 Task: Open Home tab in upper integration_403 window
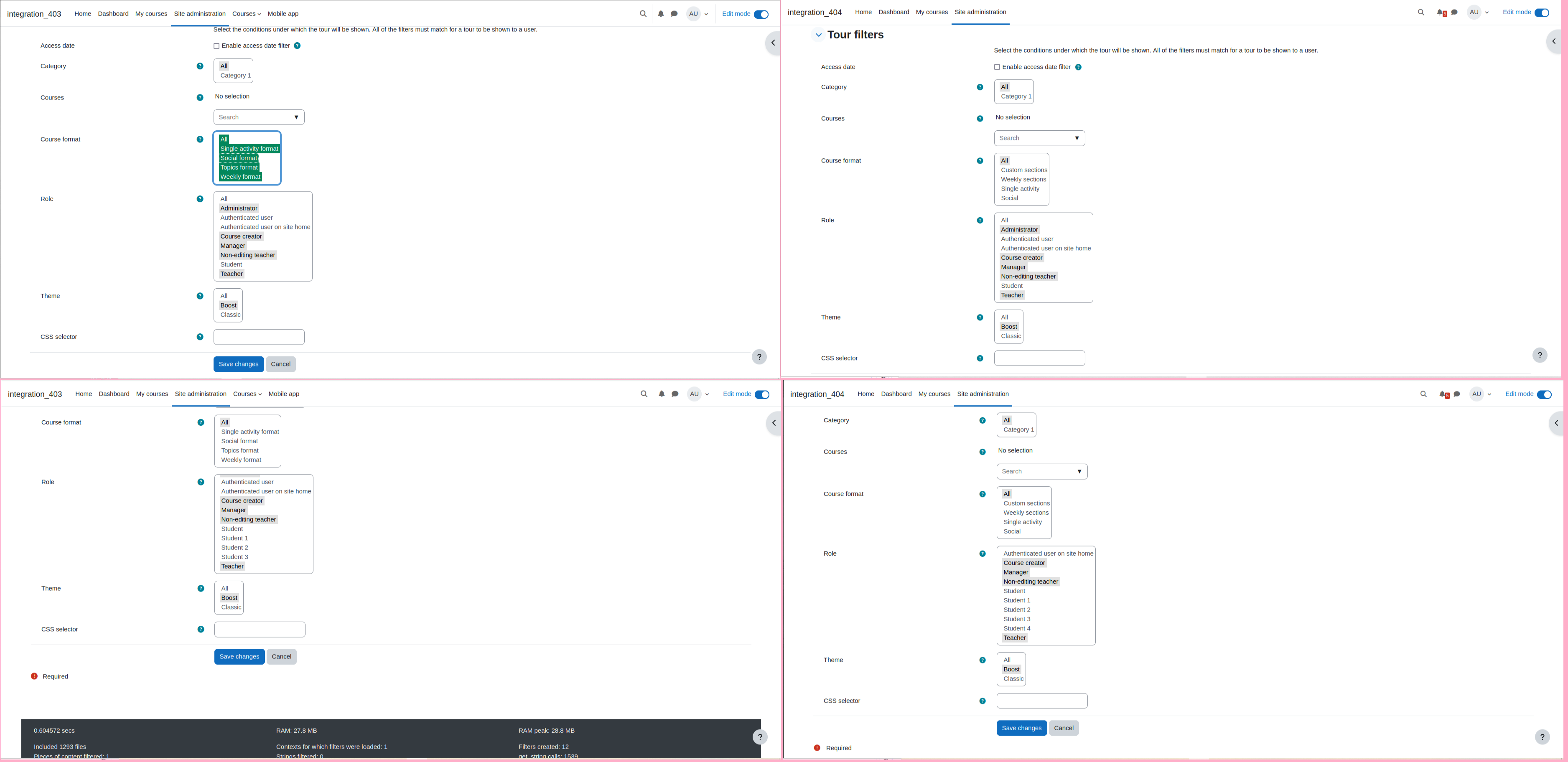pyautogui.click(x=83, y=13)
